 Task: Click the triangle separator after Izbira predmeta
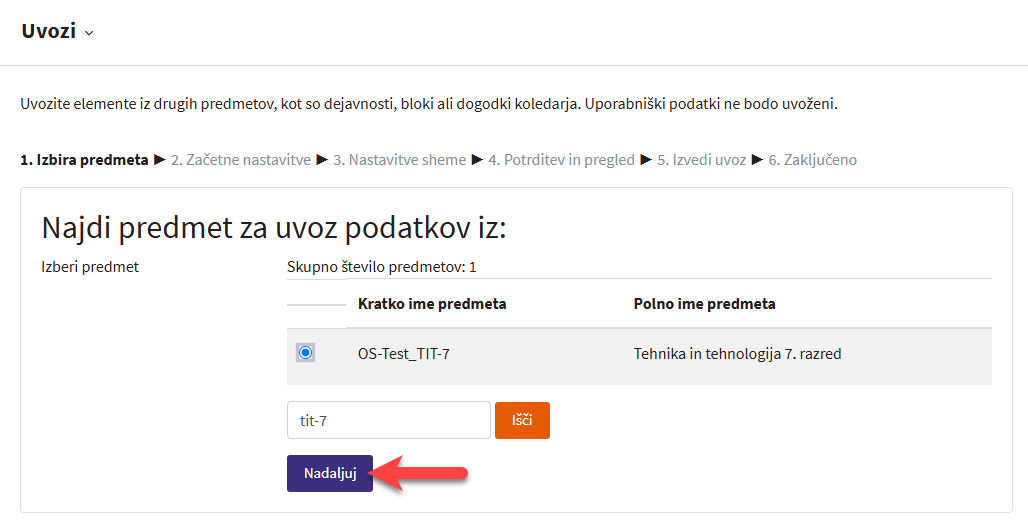coord(159,160)
